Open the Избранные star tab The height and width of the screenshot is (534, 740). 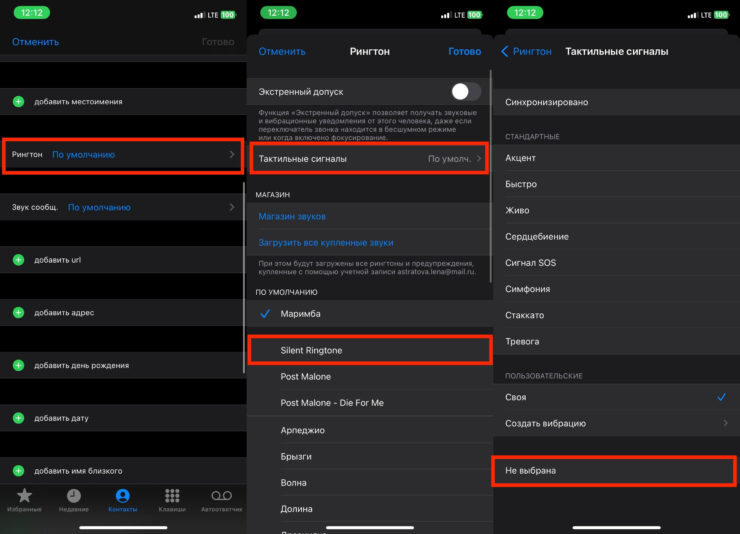point(25,499)
